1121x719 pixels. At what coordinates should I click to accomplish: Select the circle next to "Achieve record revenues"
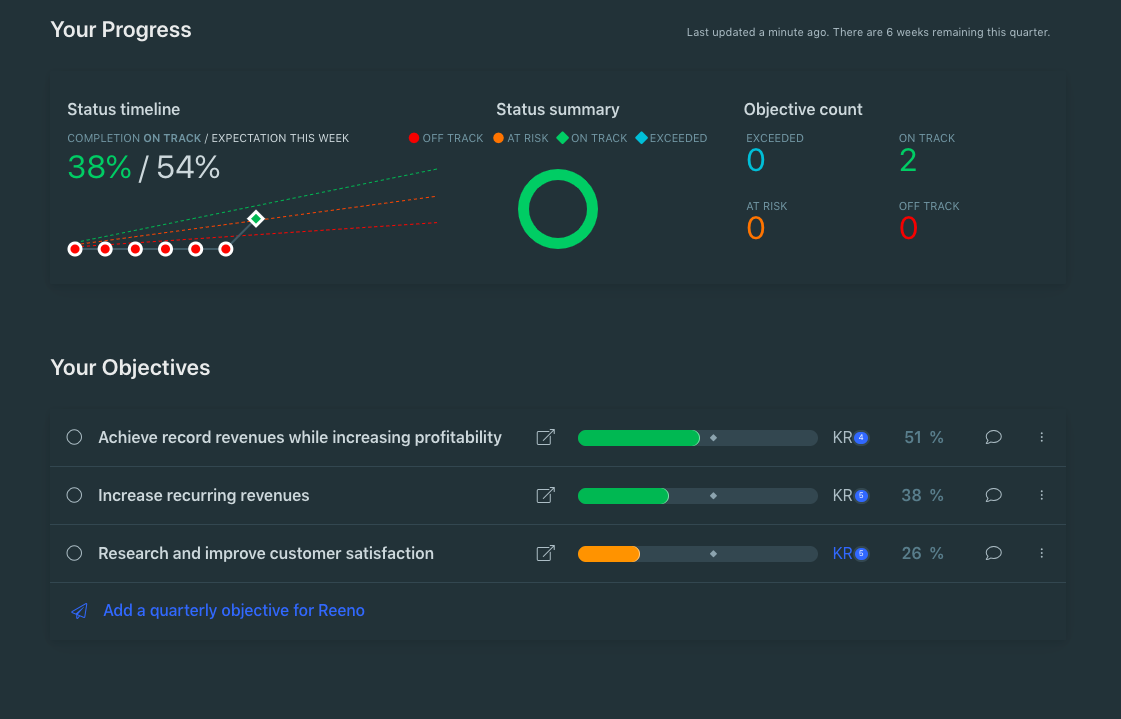click(73, 437)
